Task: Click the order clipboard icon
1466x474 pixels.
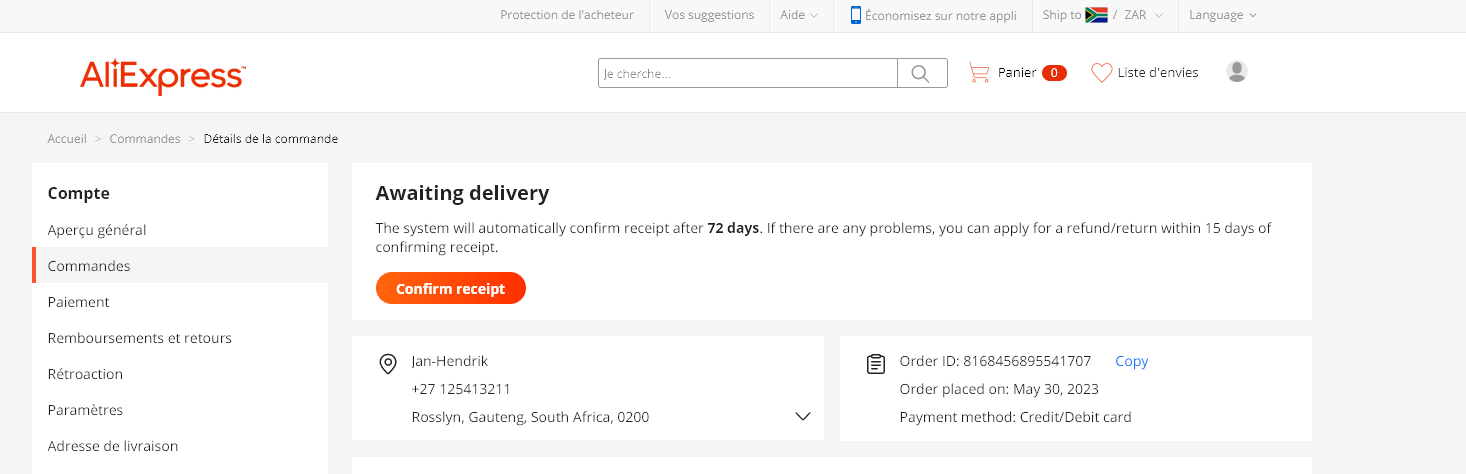Action: point(876,364)
